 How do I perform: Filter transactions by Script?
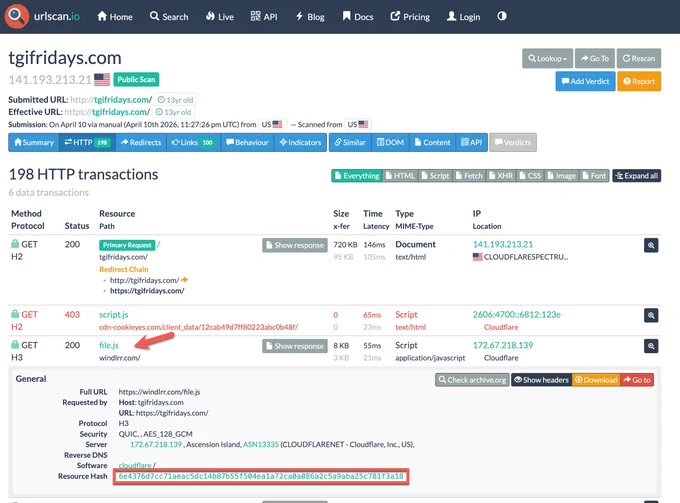pos(435,176)
